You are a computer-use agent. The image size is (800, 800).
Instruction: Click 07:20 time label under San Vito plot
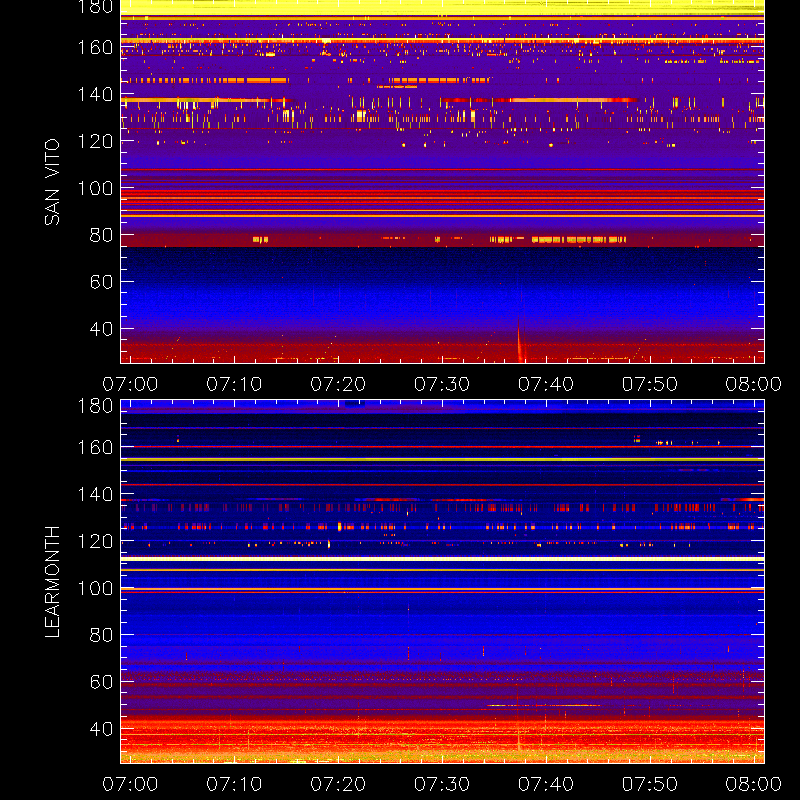coord(338,384)
